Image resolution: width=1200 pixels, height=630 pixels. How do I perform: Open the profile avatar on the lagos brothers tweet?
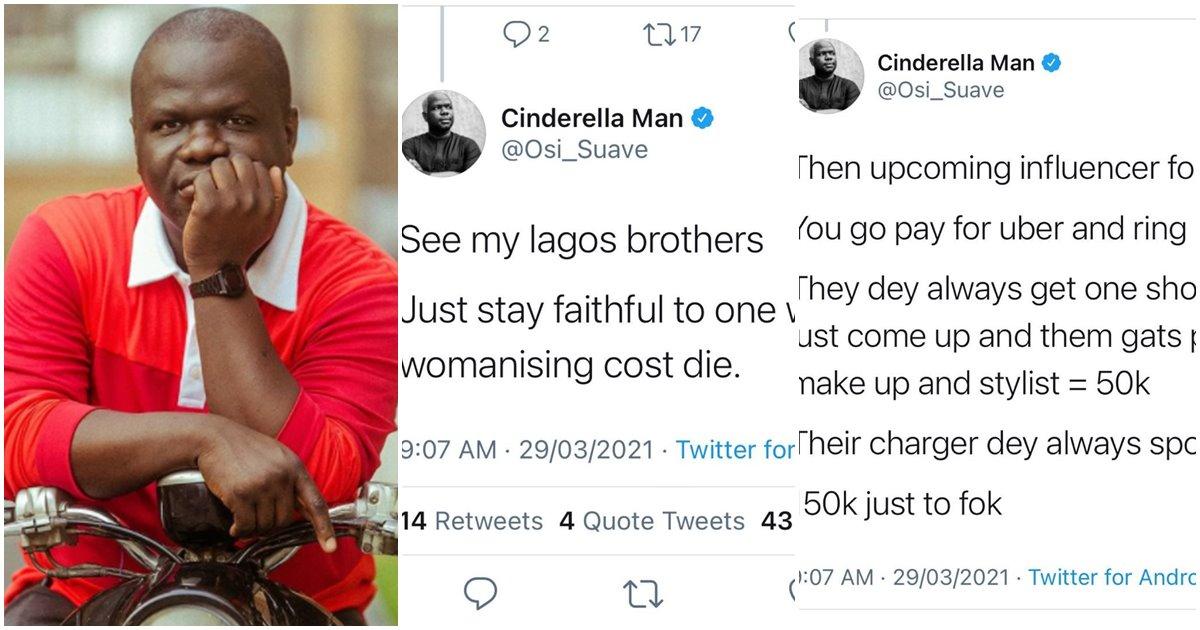443,133
